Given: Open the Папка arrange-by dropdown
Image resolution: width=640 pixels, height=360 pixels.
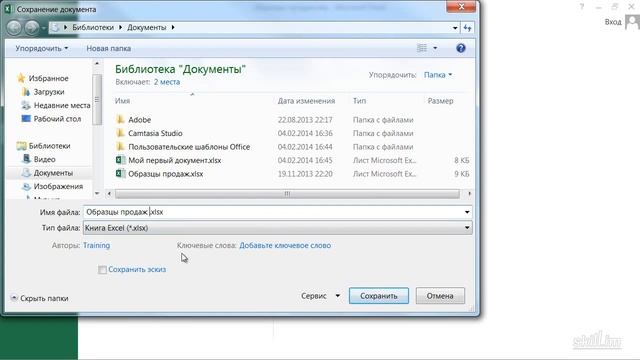Looking at the screenshot, I should click(x=438, y=75).
